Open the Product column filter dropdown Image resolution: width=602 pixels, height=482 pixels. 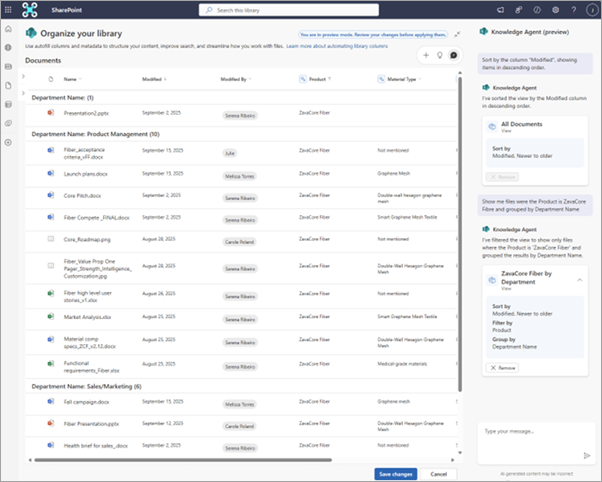329,79
